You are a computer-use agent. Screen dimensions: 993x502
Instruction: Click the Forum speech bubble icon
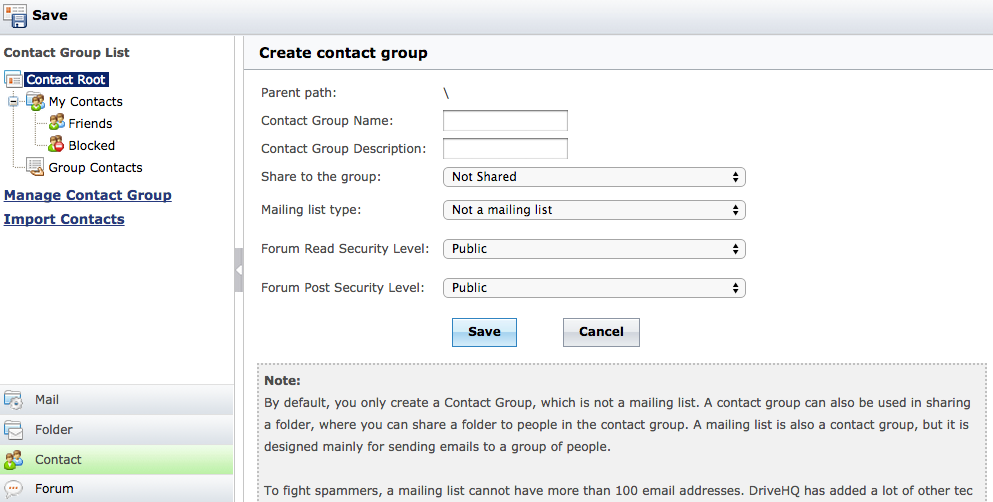pos(14,489)
